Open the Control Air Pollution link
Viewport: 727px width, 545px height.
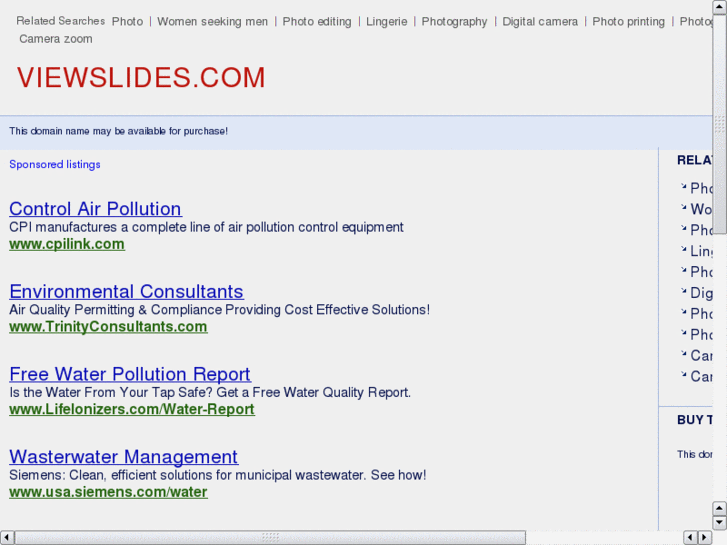(x=95, y=209)
